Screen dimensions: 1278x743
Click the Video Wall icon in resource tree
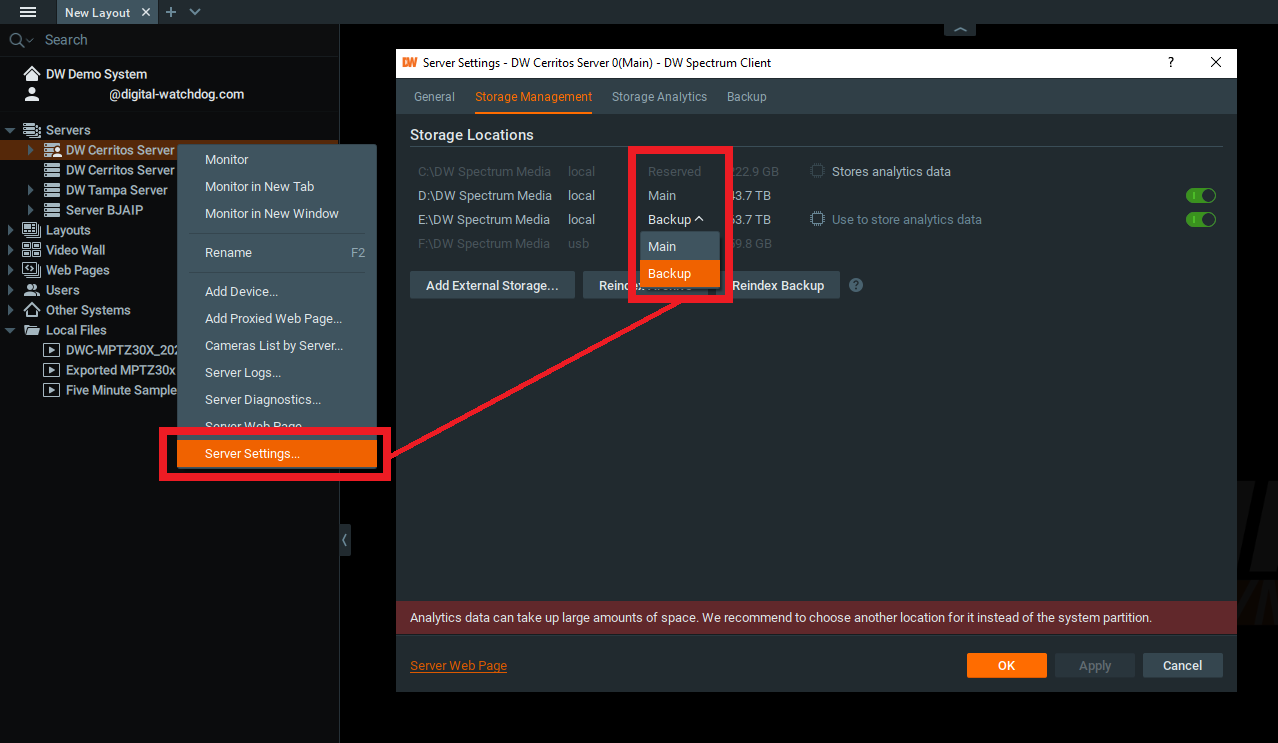(31, 249)
